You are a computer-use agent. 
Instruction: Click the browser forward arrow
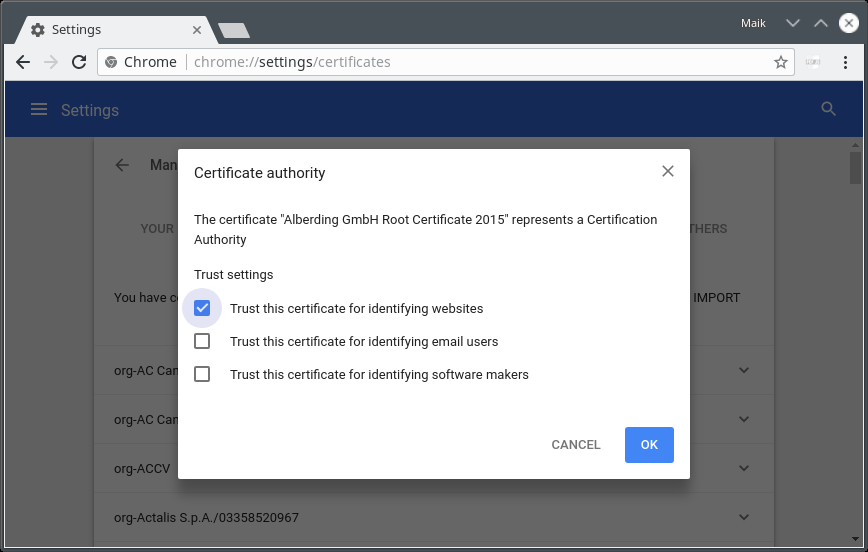[51, 62]
